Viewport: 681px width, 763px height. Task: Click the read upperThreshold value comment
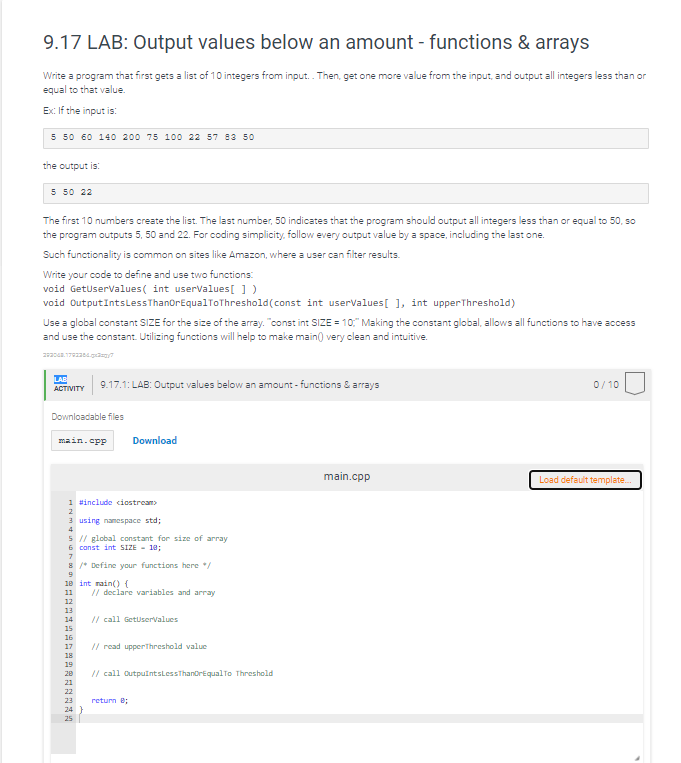149,646
